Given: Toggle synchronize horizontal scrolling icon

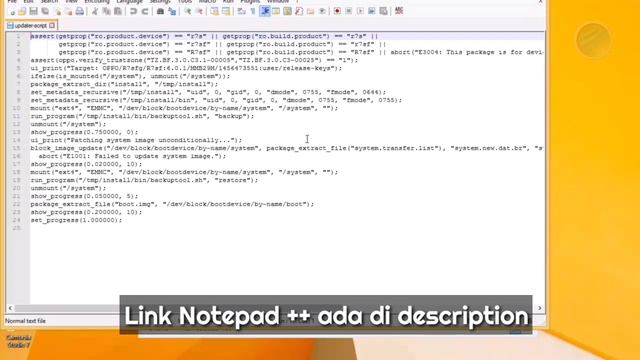Looking at the screenshot, I should coord(226,11).
